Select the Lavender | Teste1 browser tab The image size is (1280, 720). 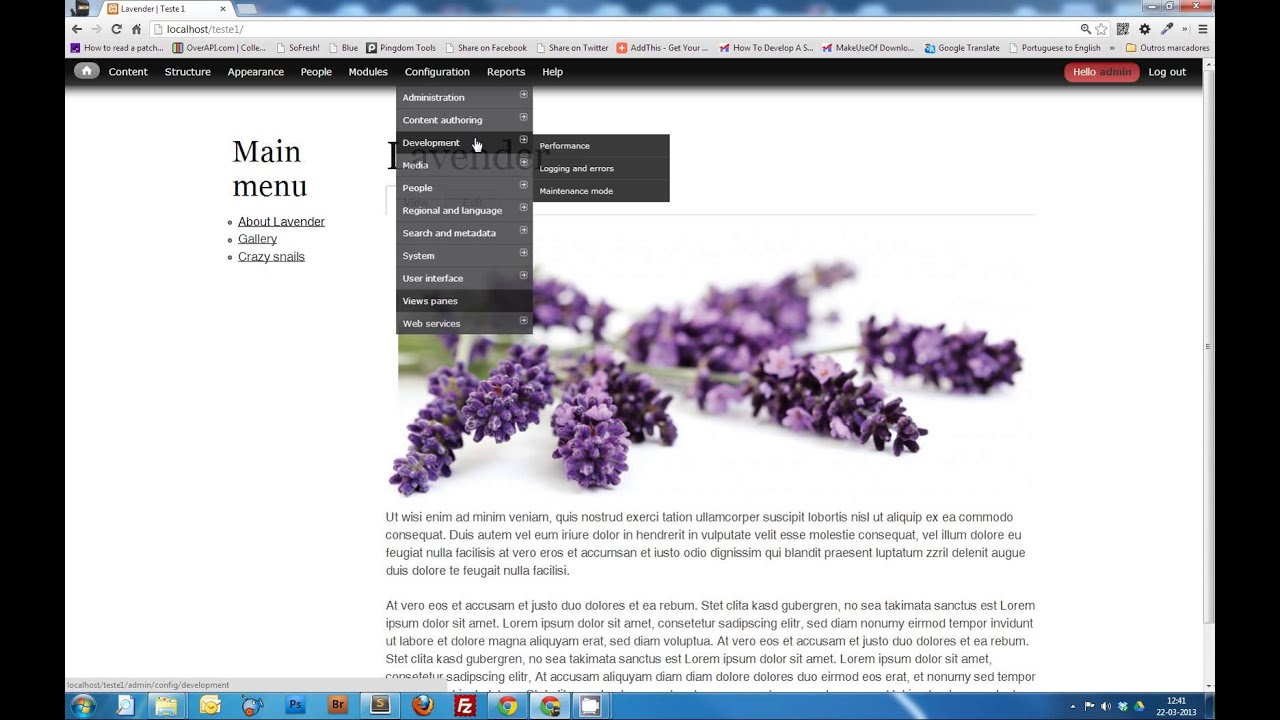click(165, 9)
